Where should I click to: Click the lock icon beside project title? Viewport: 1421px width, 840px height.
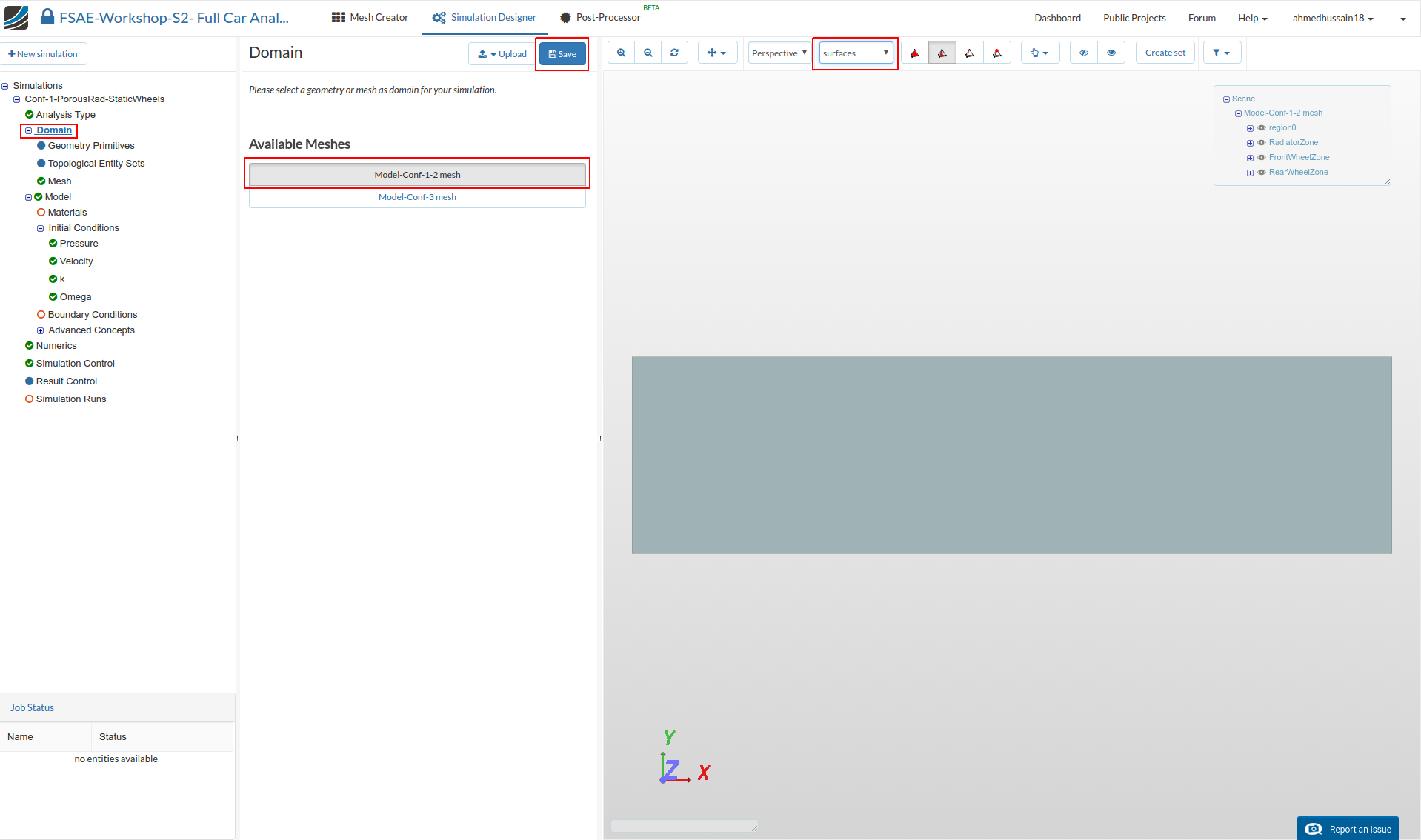click(47, 16)
